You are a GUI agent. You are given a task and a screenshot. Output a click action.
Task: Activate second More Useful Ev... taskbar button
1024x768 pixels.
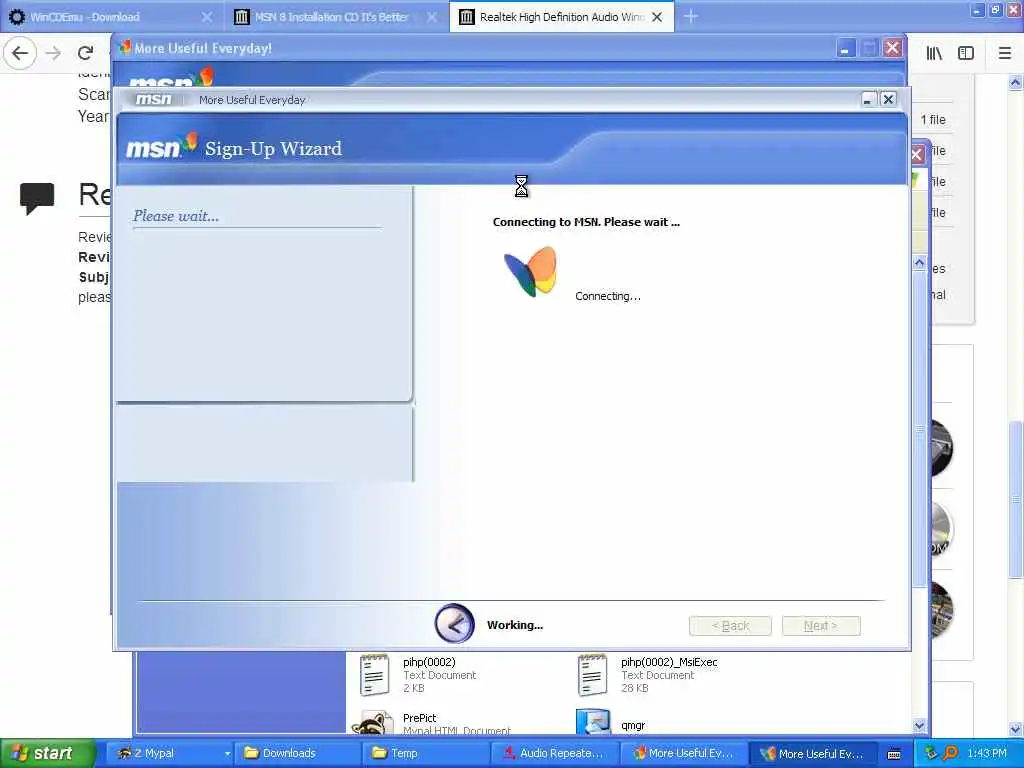[812, 753]
